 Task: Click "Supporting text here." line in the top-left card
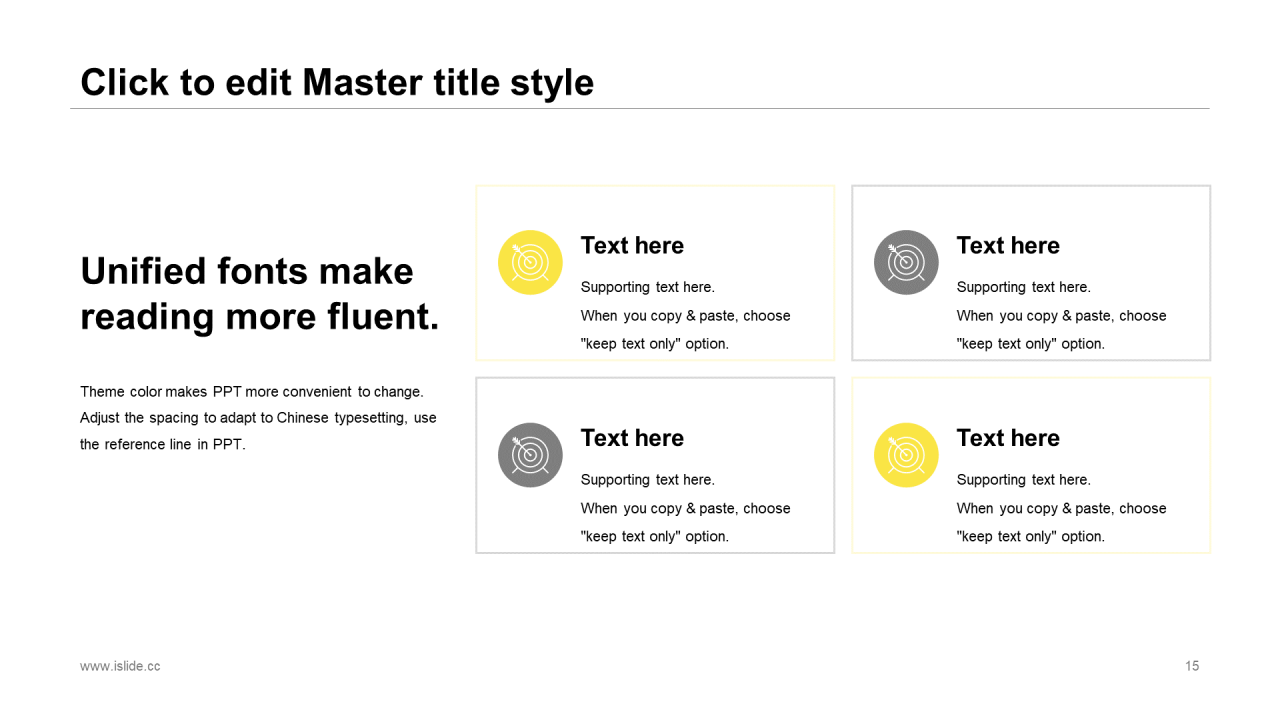[647, 287]
